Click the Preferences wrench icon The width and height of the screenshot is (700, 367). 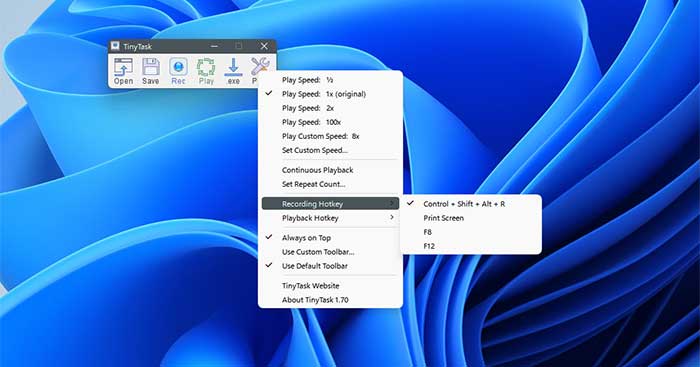click(x=260, y=67)
